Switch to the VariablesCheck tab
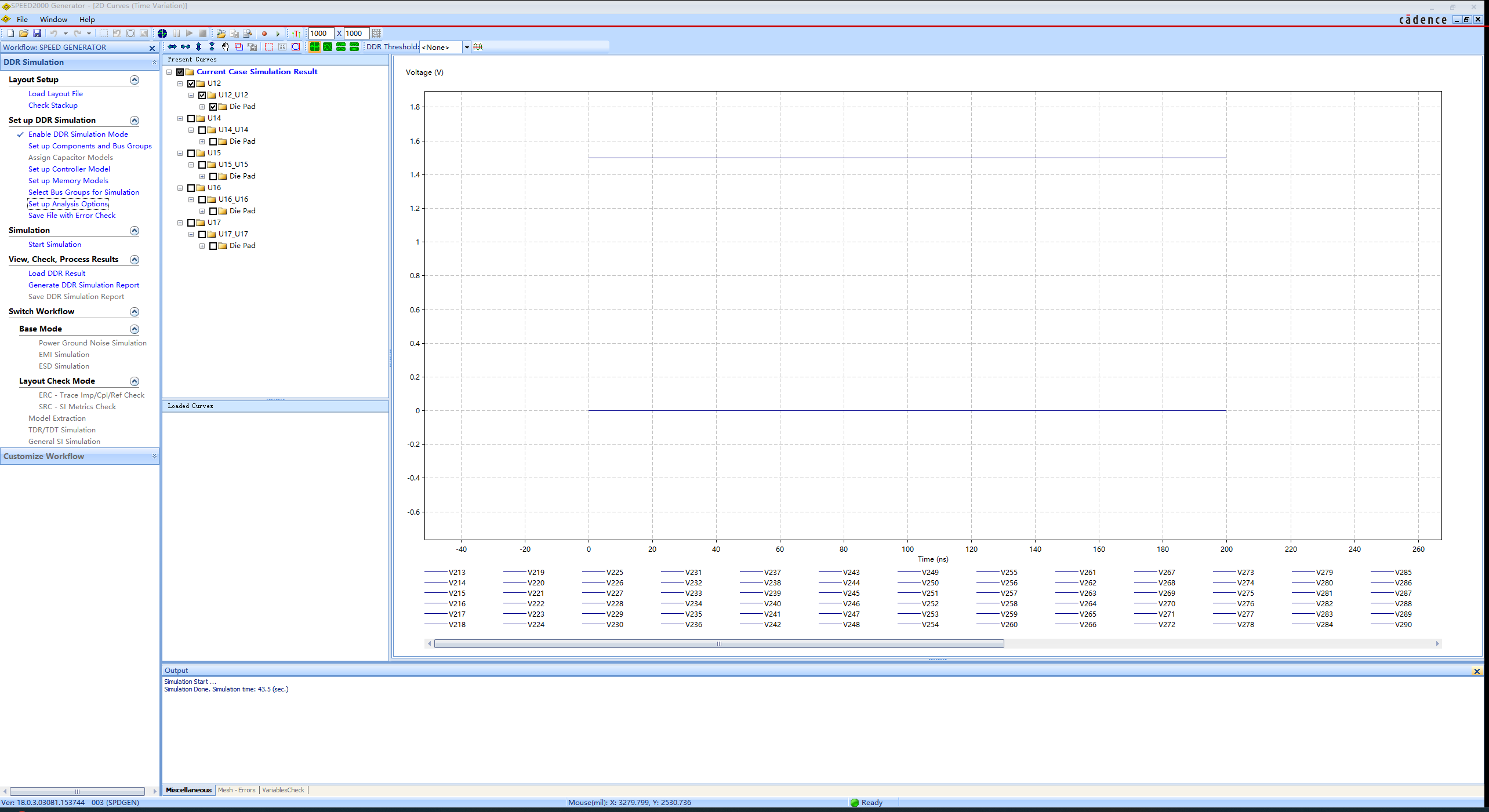The width and height of the screenshot is (1489, 812). click(x=283, y=790)
